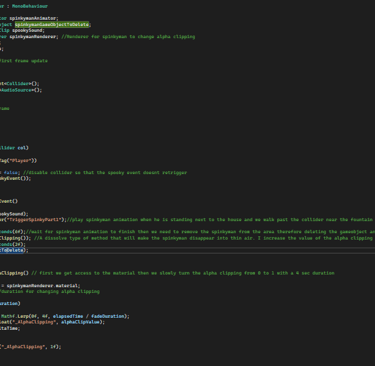The height and width of the screenshot is (366, 375).
Task: Click the comment about Renderer for spinkyman
Action: (128, 37)
